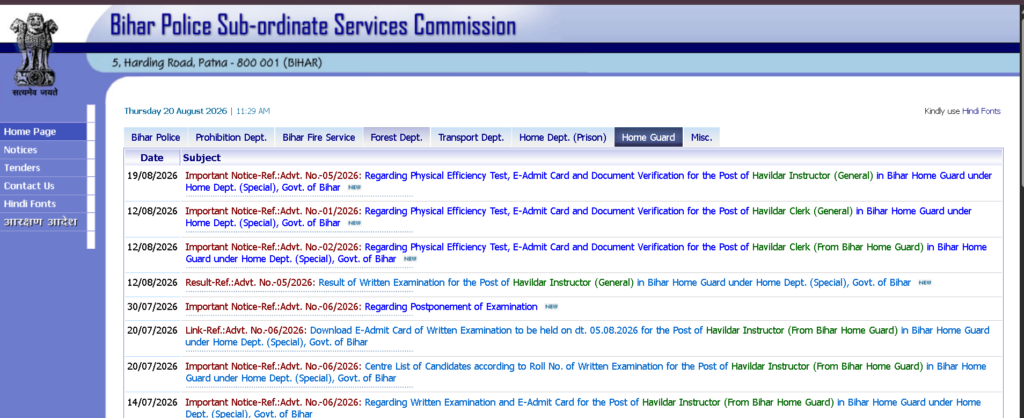1024x418 pixels.
Task: Click the Thursday 20 August 2026 date text
Action: [x=176, y=111]
